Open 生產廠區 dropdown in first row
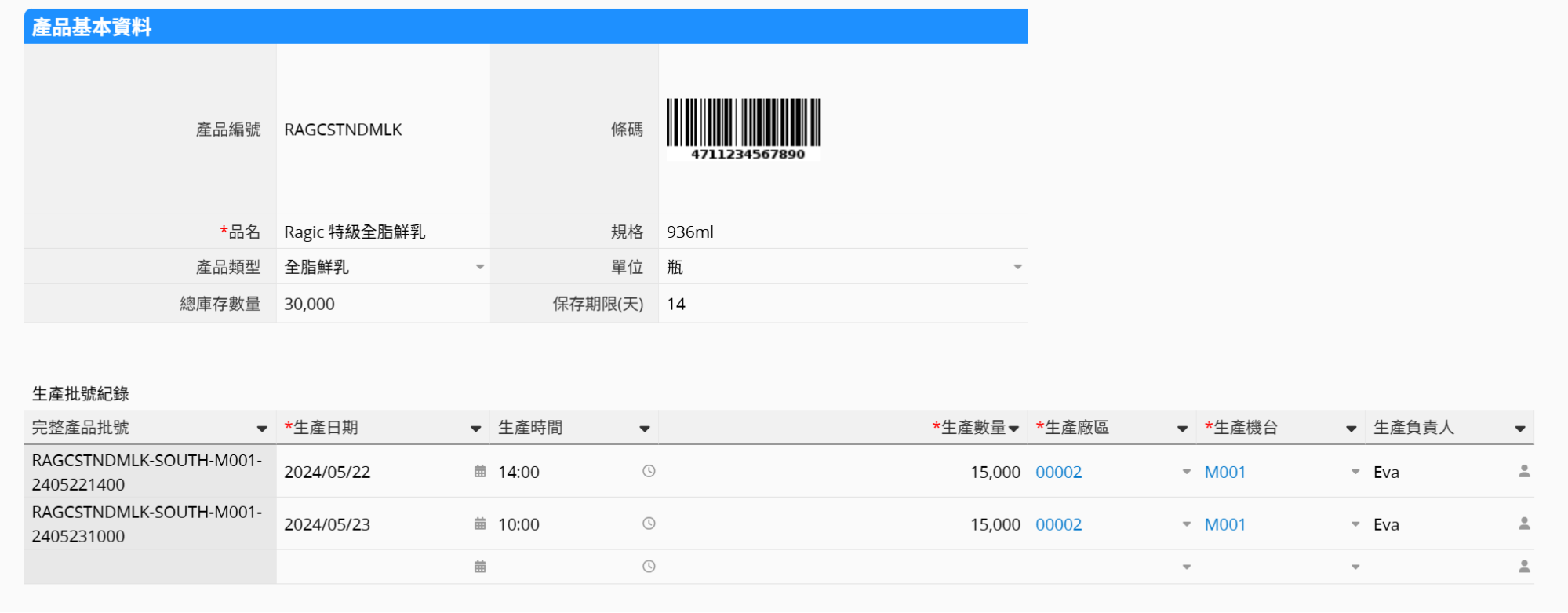Screen dimensions: 1568x613 [x=1186, y=472]
